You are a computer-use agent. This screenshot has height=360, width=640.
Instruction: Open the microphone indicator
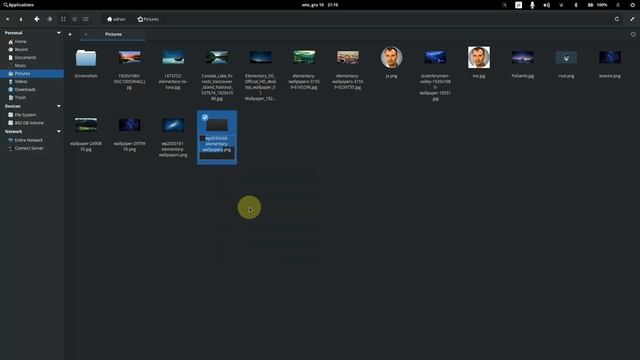tap(532, 5)
